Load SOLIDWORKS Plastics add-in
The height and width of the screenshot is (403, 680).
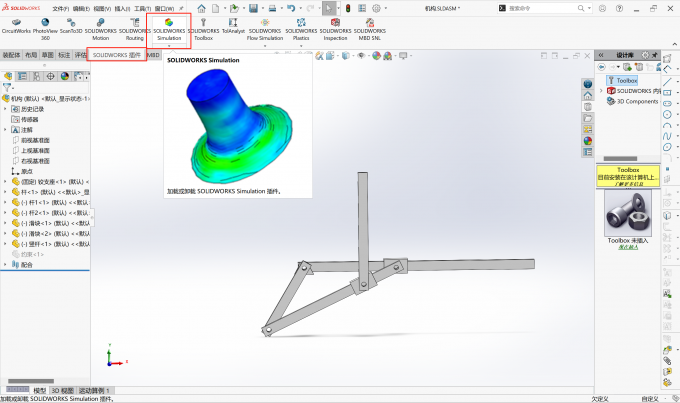click(x=301, y=29)
